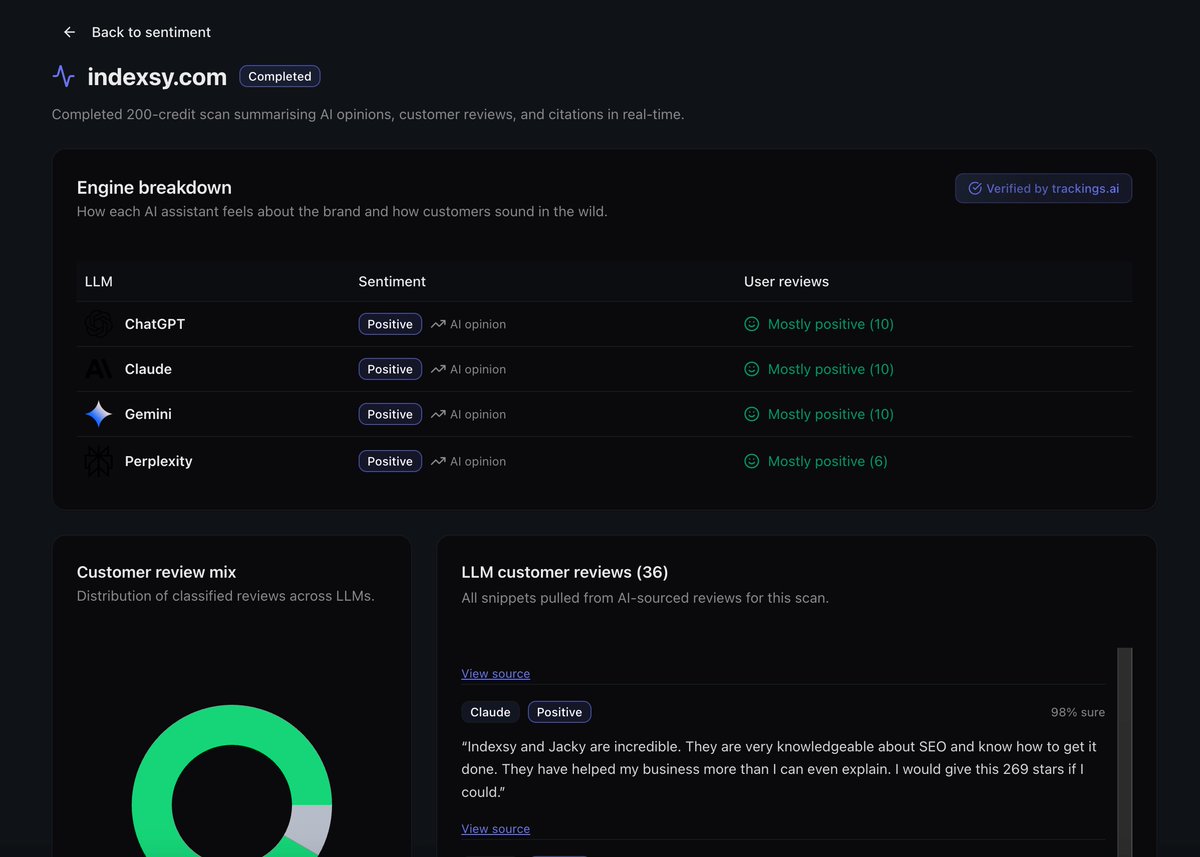1200x857 pixels.
Task: Click the smiley icon beside ChatGPT's user reviews
Action: (x=751, y=323)
